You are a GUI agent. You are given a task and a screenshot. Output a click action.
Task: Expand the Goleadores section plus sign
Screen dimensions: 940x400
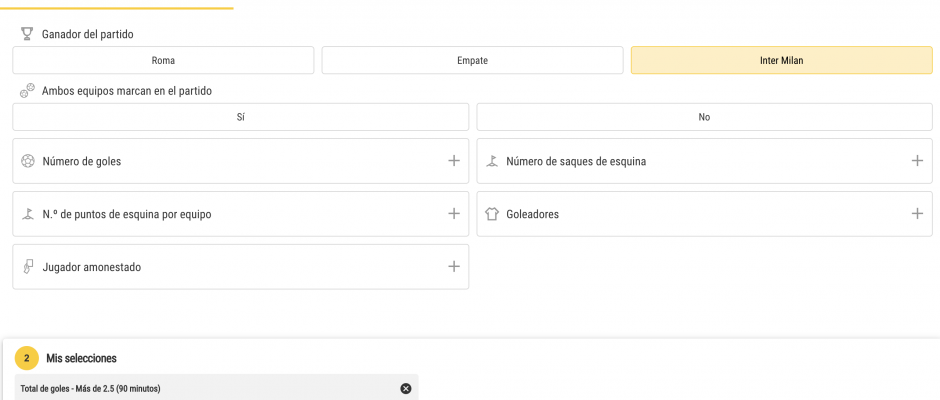click(x=917, y=213)
